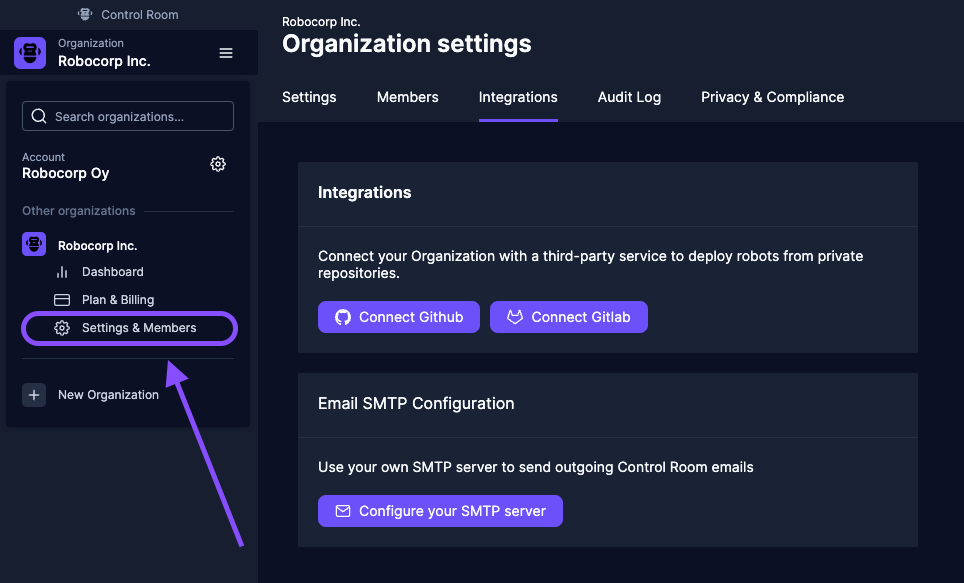Click the Dashboard bar chart icon
964x583 pixels.
tap(62, 272)
